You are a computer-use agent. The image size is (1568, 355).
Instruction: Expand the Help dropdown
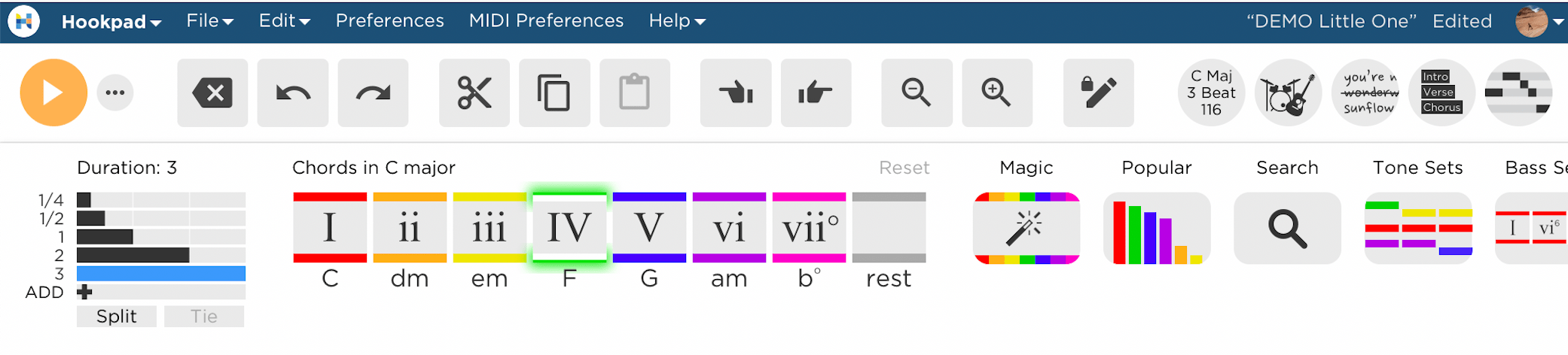pos(677,21)
